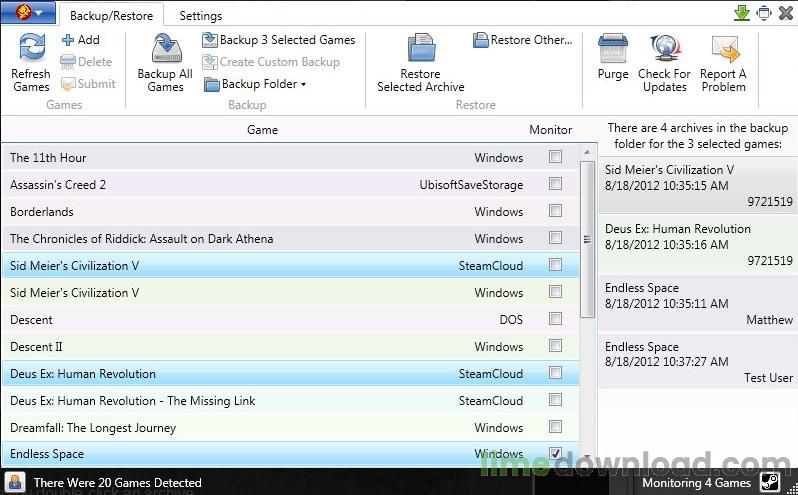Click the Refresh Games icon
Image resolution: width=798 pixels, height=495 pixels.
pyautogui.click(x=32, y=48)
